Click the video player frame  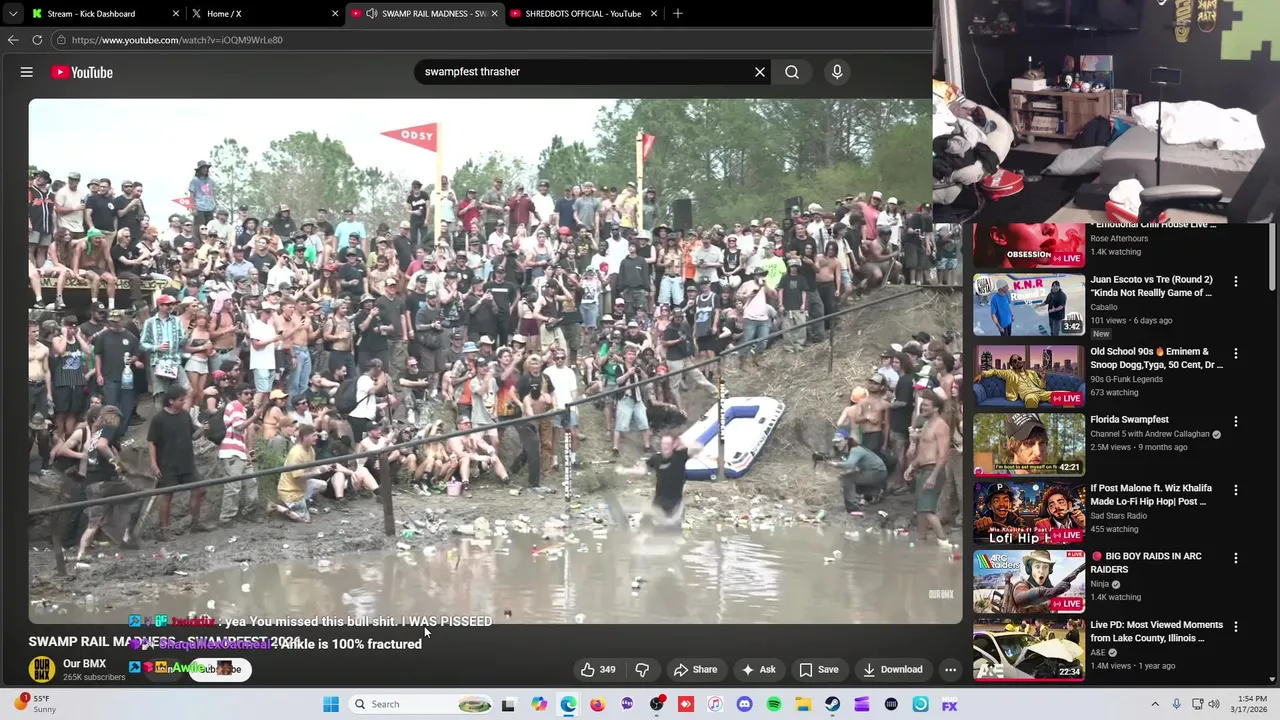[495, 360]
